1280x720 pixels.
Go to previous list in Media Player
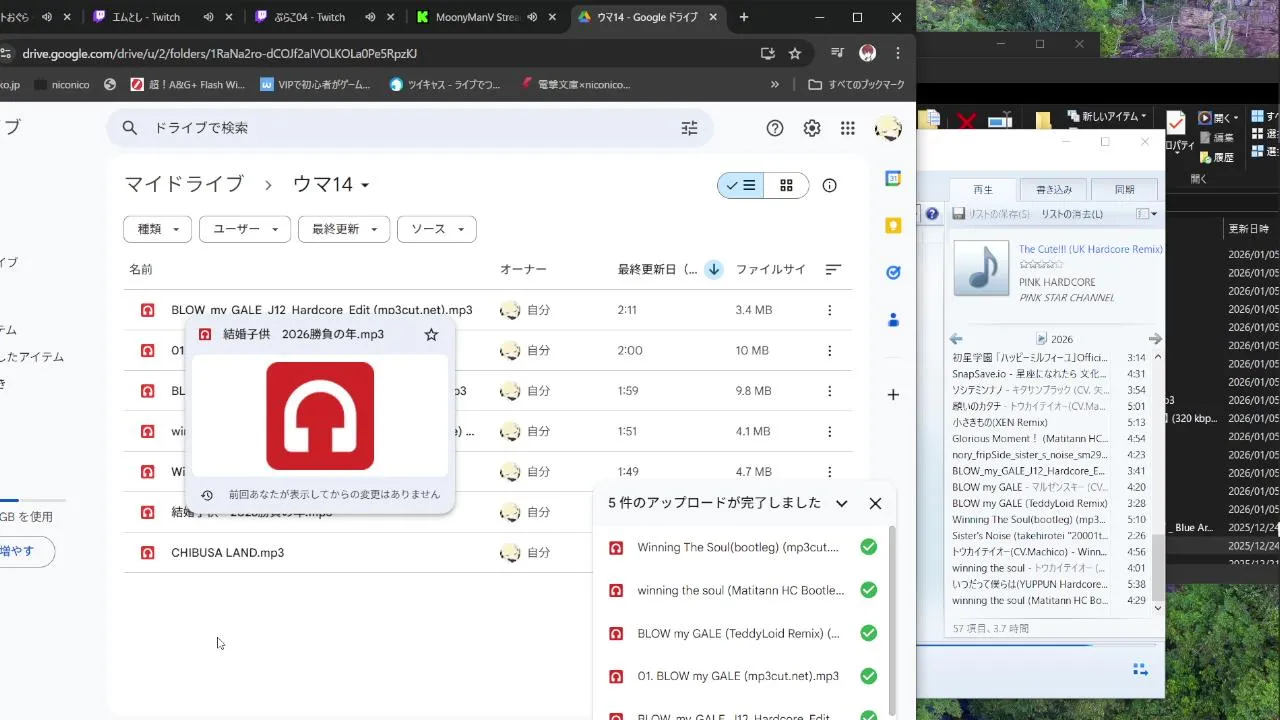pos(956,339)
